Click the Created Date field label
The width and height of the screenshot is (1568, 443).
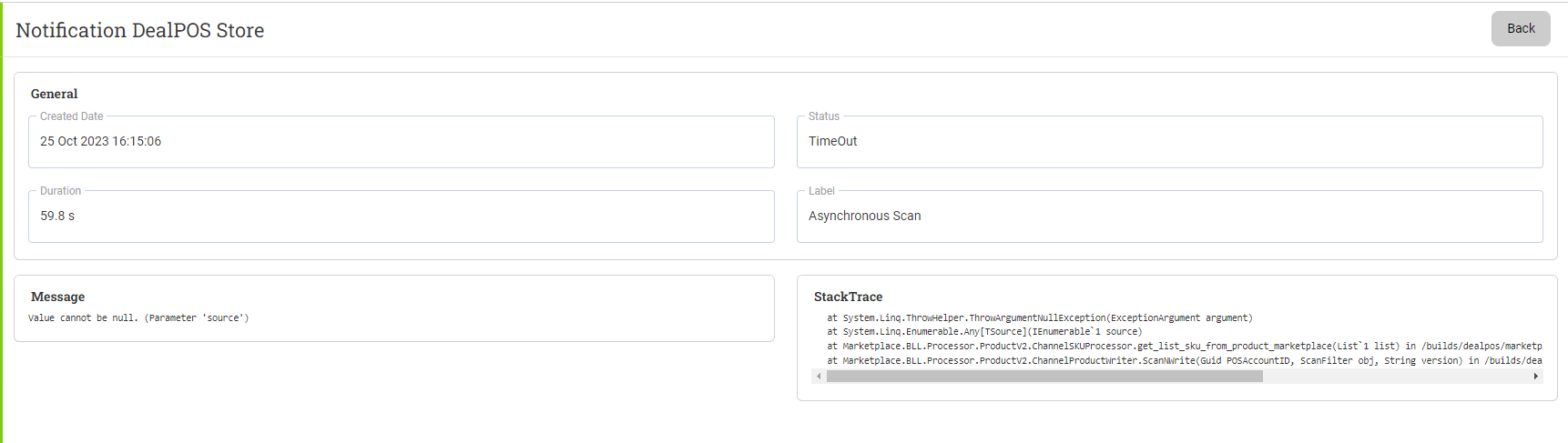pyautogui.click(x=72, y=116)
